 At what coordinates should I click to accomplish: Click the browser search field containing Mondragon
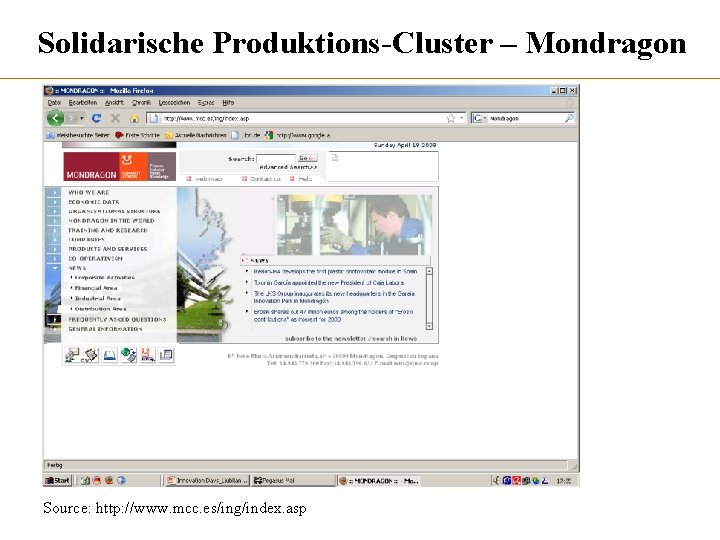coord(526,118)
